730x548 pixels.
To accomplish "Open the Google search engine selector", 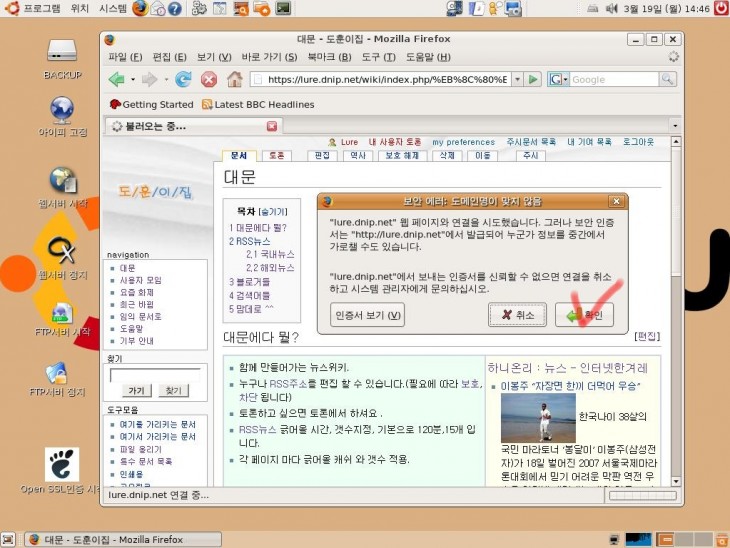I will click(x=558, y=79).
